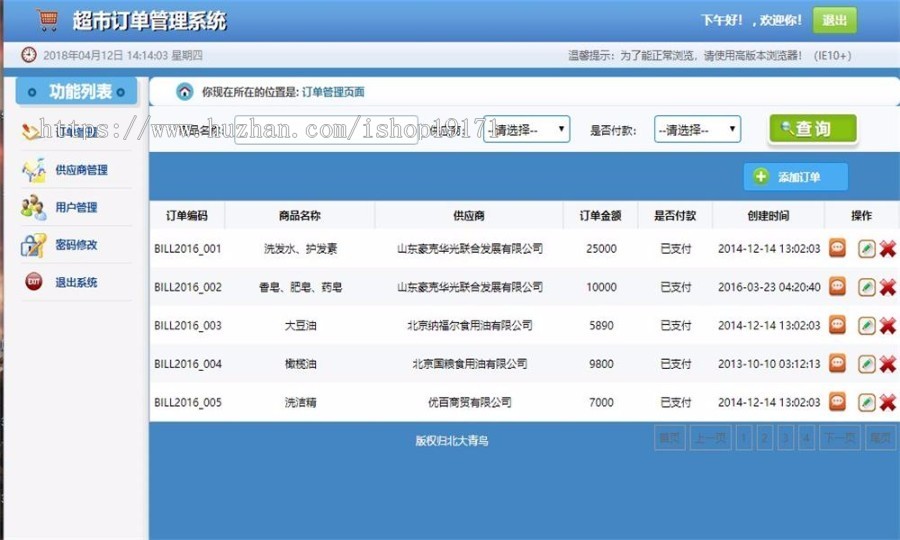View details of order BILL2016_002
The width and height of the screenshot is (900, 540).
click(x=837, y=286)
